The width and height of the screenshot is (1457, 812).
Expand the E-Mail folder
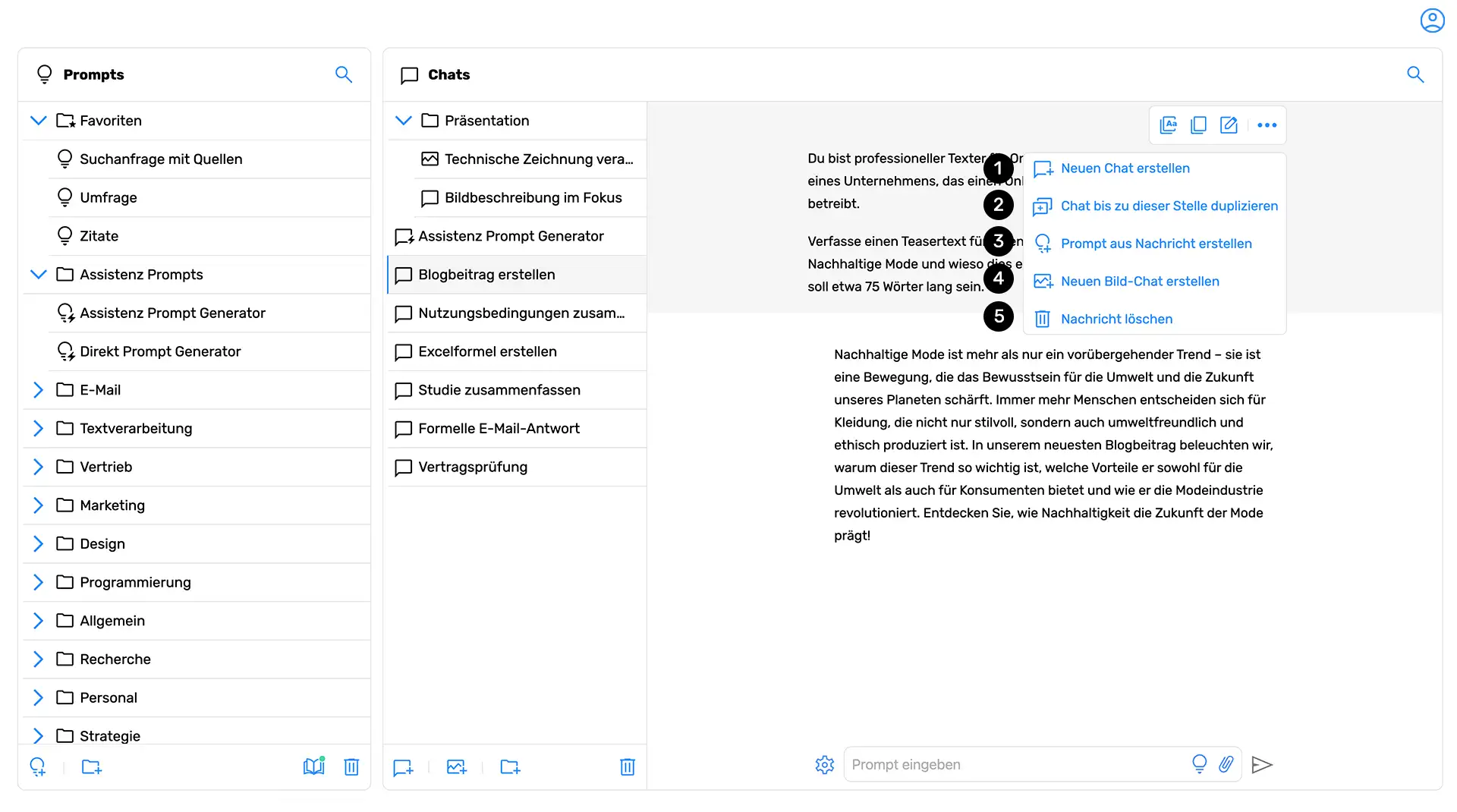pos(39,390)
